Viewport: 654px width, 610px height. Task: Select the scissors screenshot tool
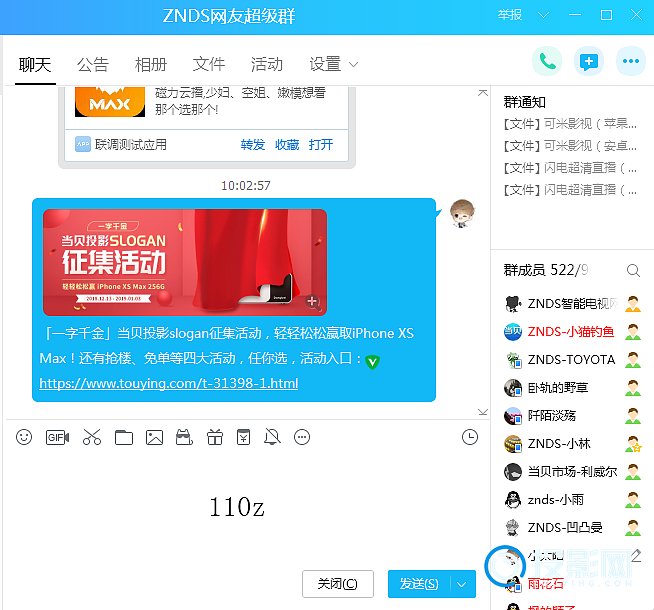(x=92, y=437)
